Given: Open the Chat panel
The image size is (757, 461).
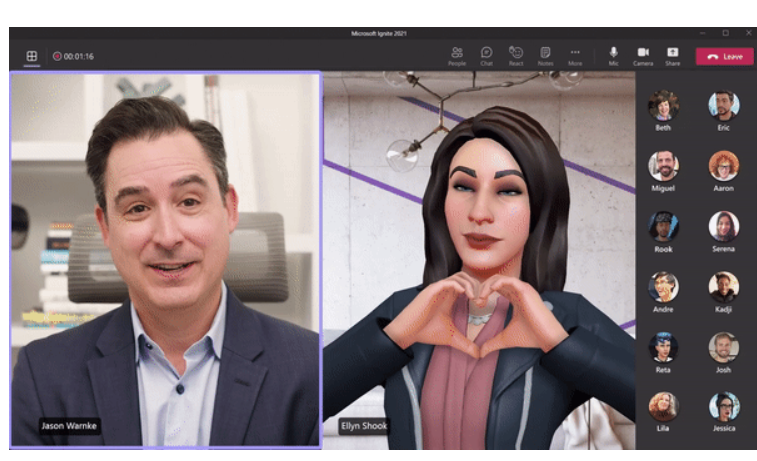Looking at the screenshot, I should (486, 56).
